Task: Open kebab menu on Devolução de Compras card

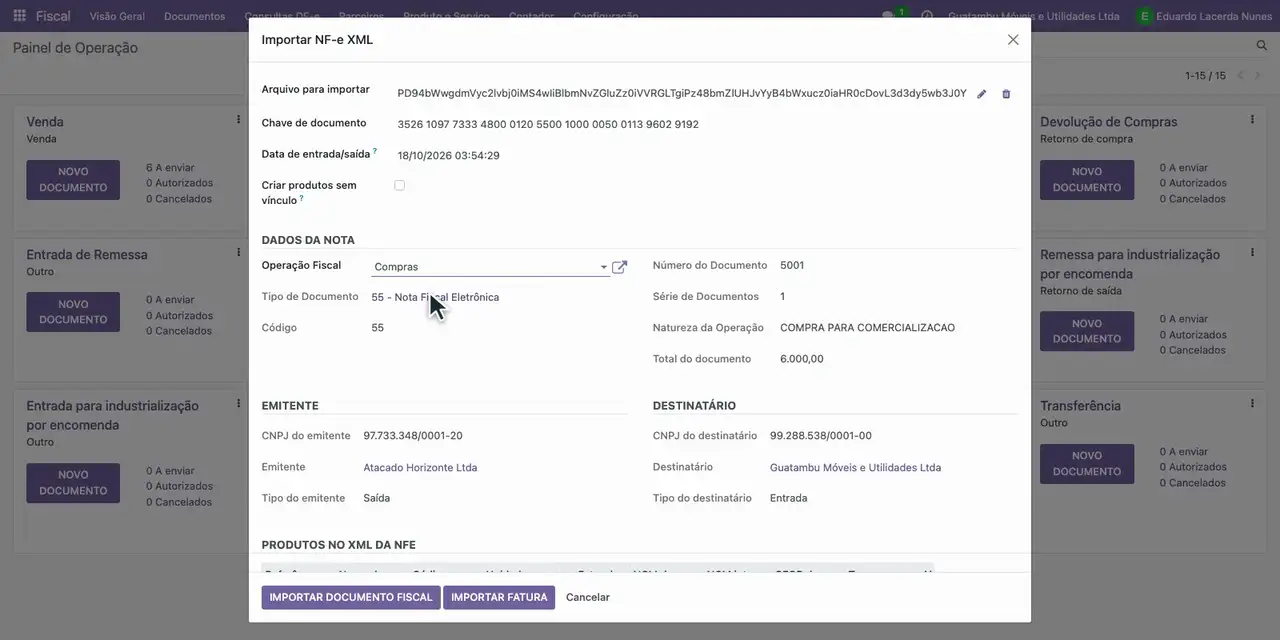Action: 1252,120
